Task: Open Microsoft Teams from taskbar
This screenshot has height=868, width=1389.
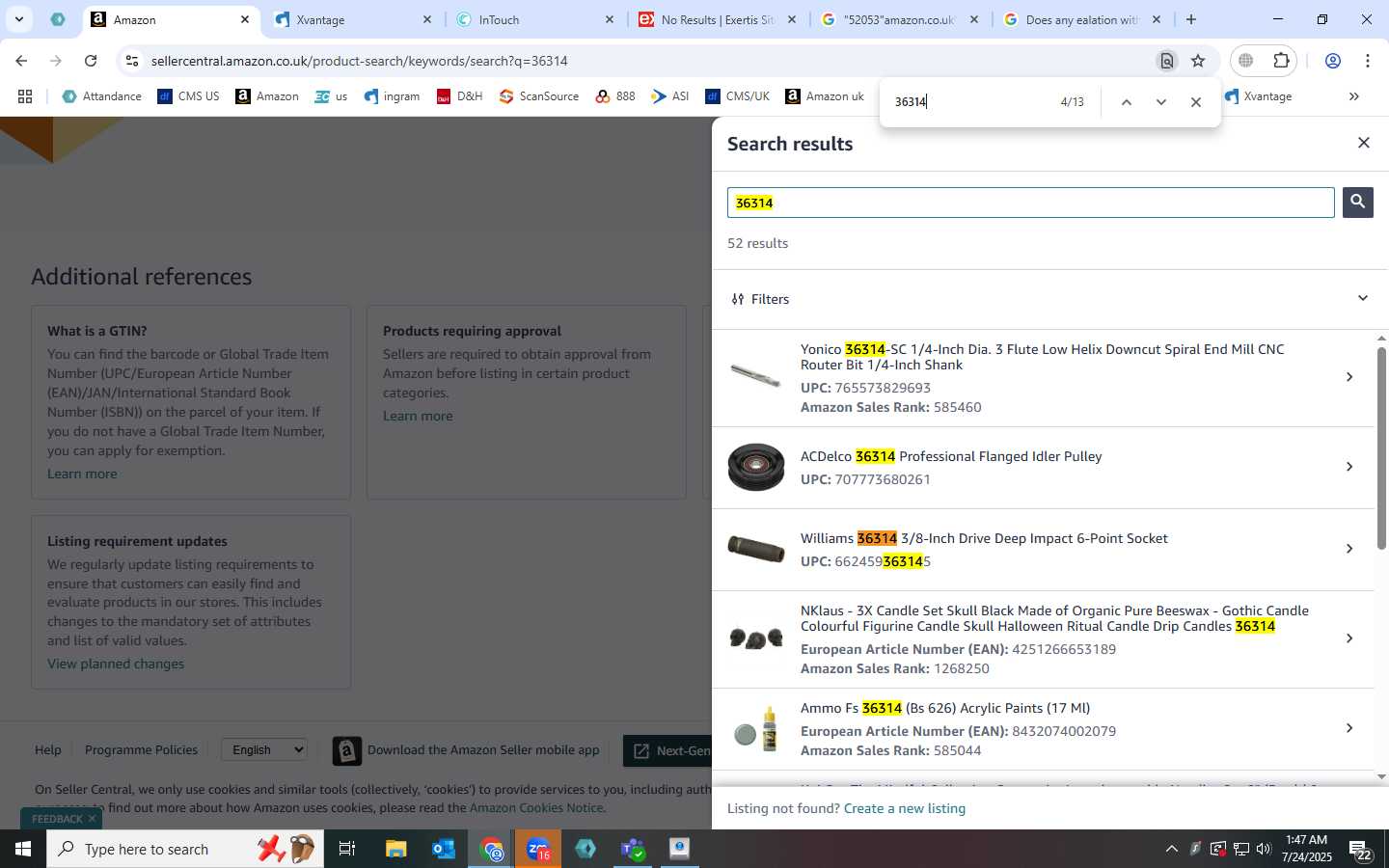Action: tap(633, 849)
